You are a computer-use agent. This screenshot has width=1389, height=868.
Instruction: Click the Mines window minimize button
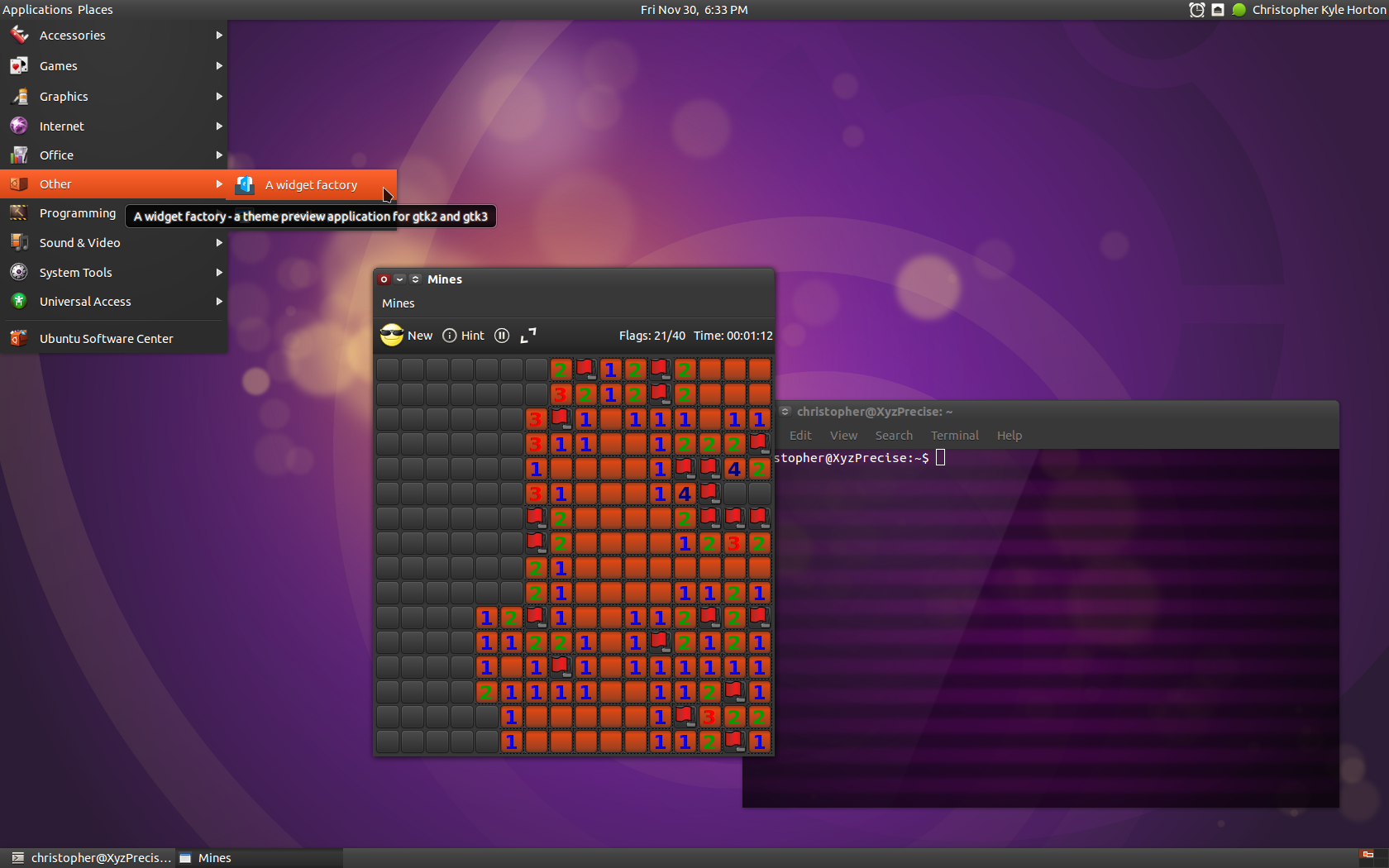pyautogui.click(x=400, y=279)
